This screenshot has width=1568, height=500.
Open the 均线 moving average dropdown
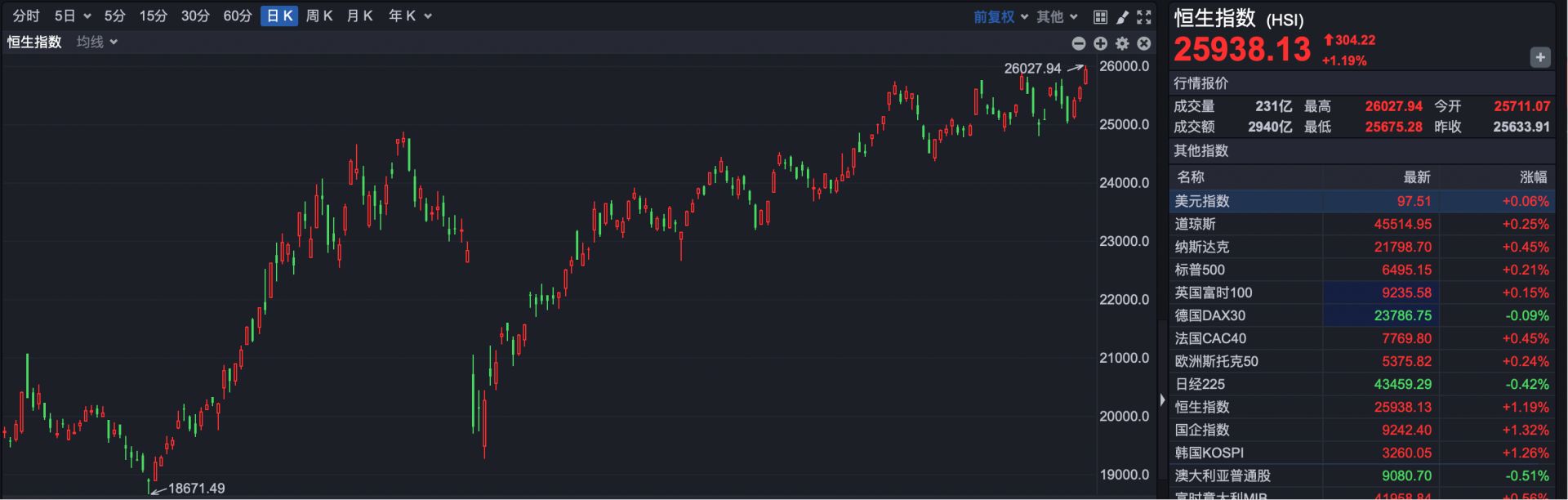97,42
